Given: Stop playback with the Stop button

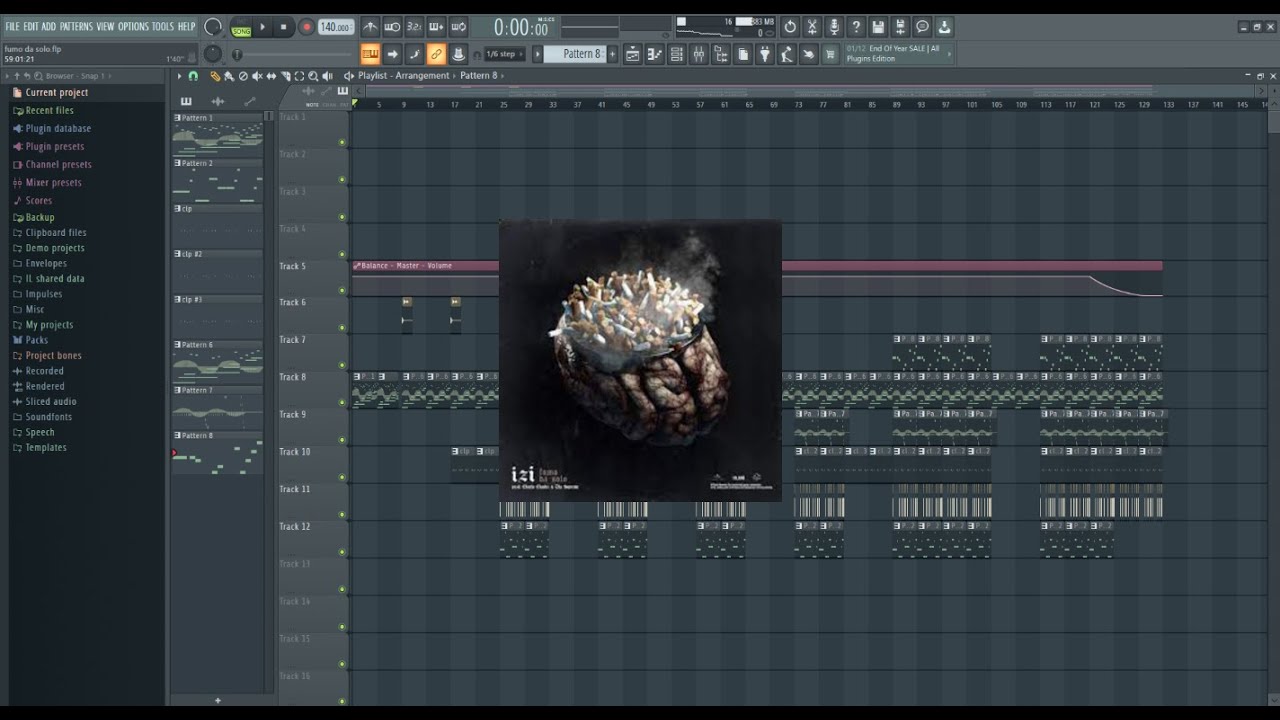Looking at the screenshot, I should click(284, 27).
